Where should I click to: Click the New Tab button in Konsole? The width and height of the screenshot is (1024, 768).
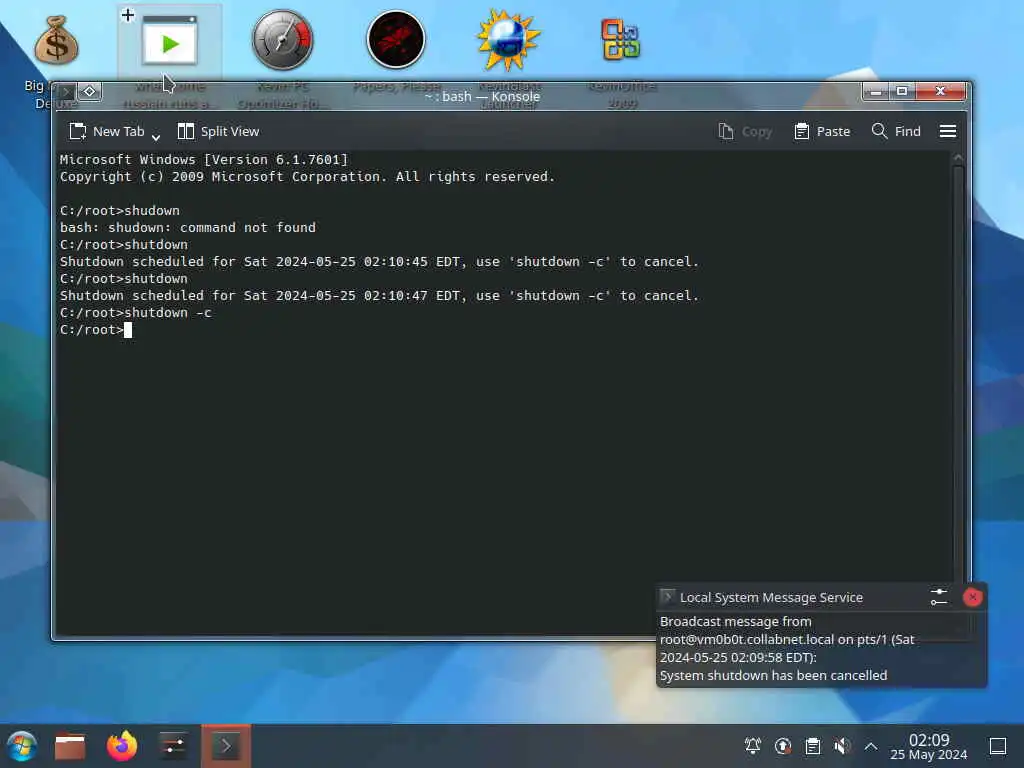point(106,131)
